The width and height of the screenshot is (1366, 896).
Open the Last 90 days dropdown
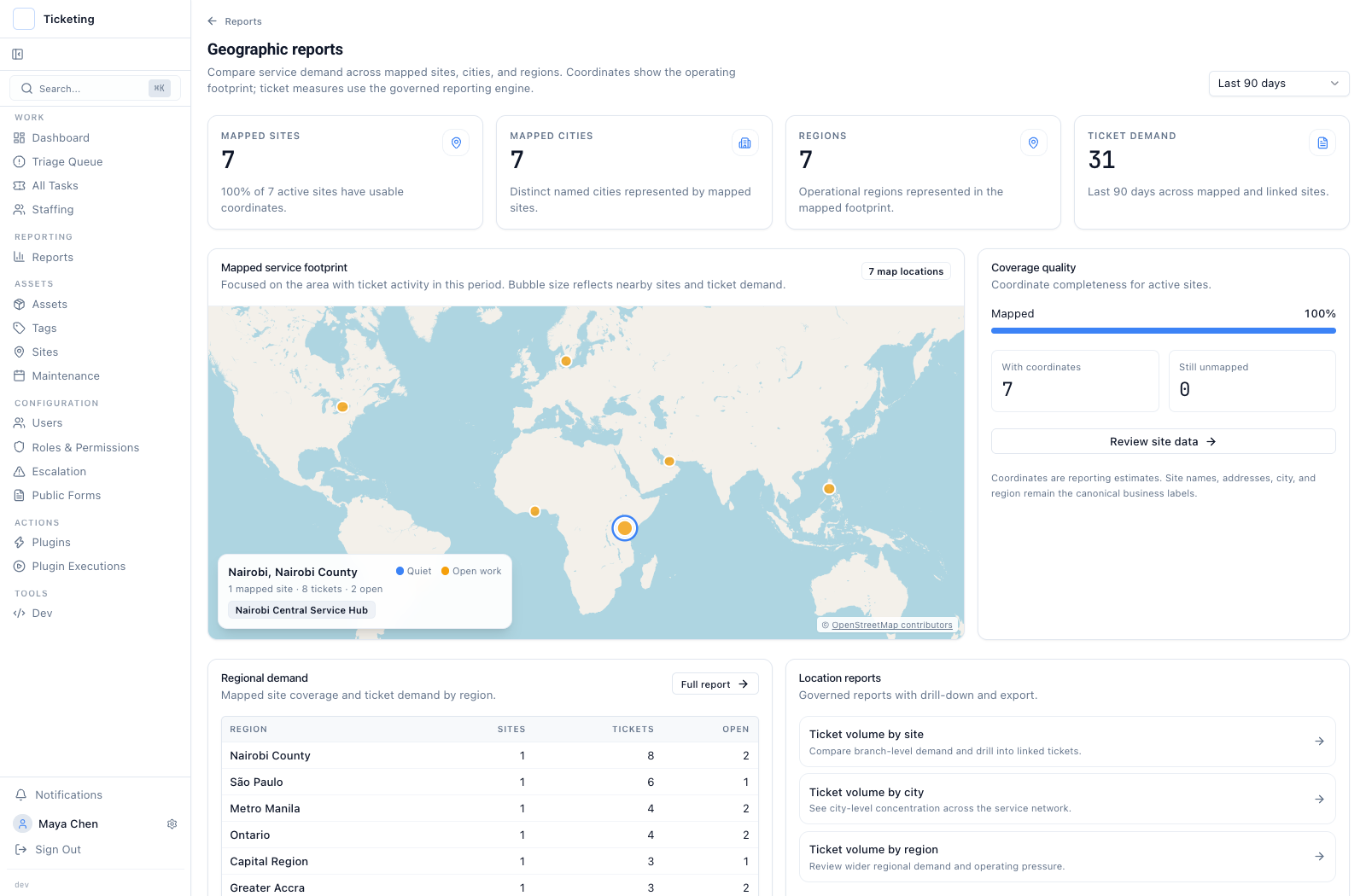tap(1279, 84)
